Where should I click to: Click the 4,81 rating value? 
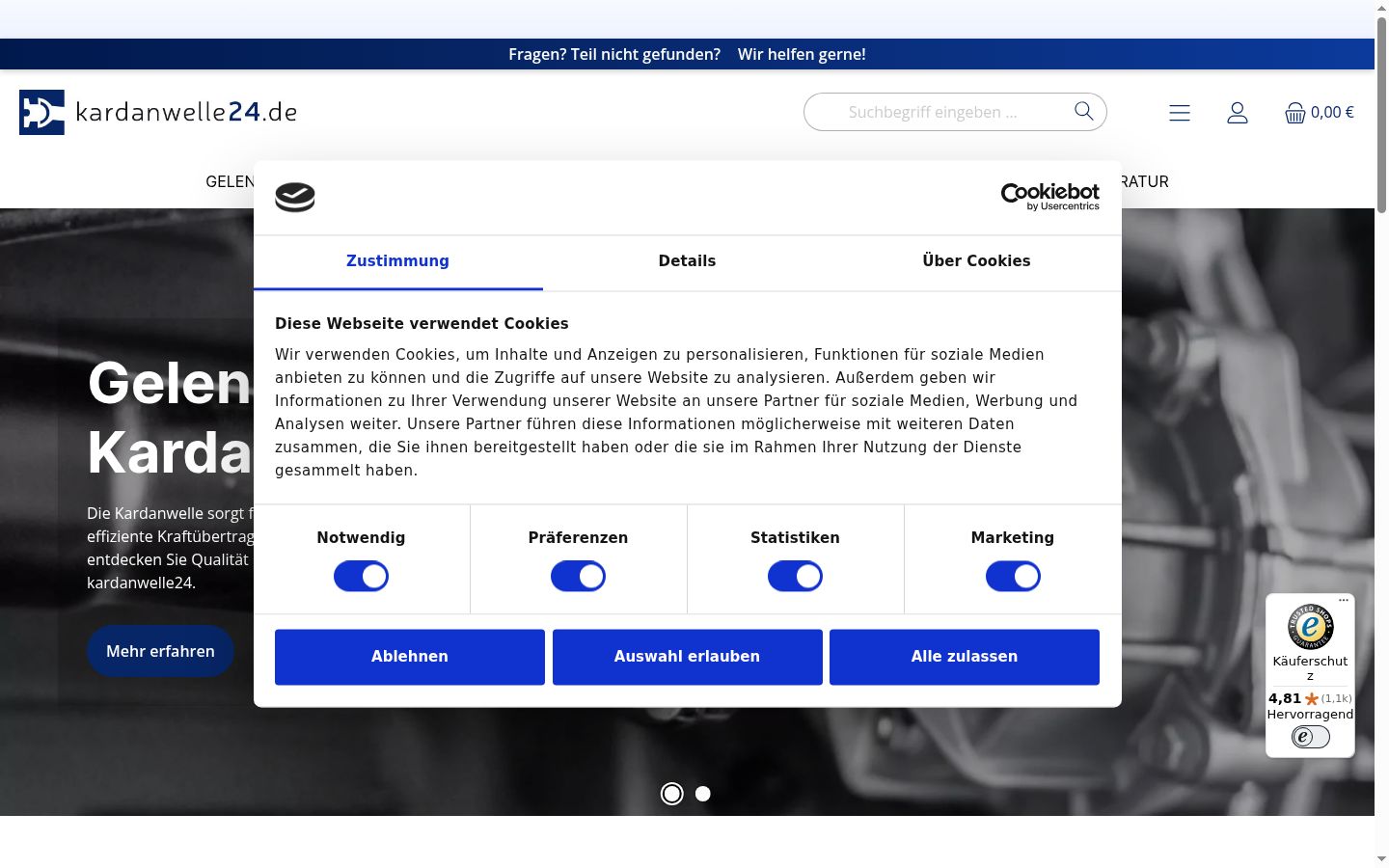pos(1285,698)
